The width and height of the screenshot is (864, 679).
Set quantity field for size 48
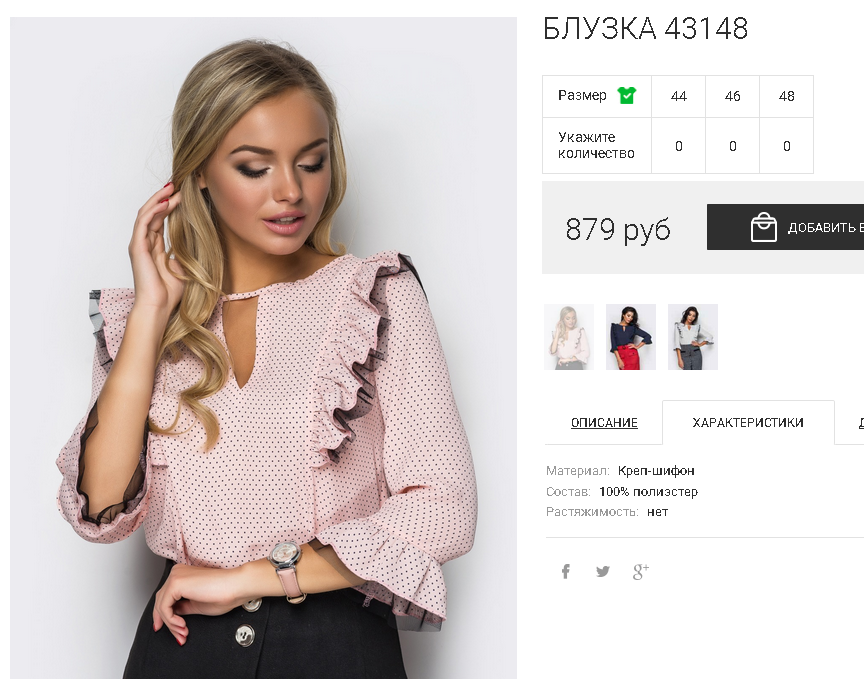[786, 146]
